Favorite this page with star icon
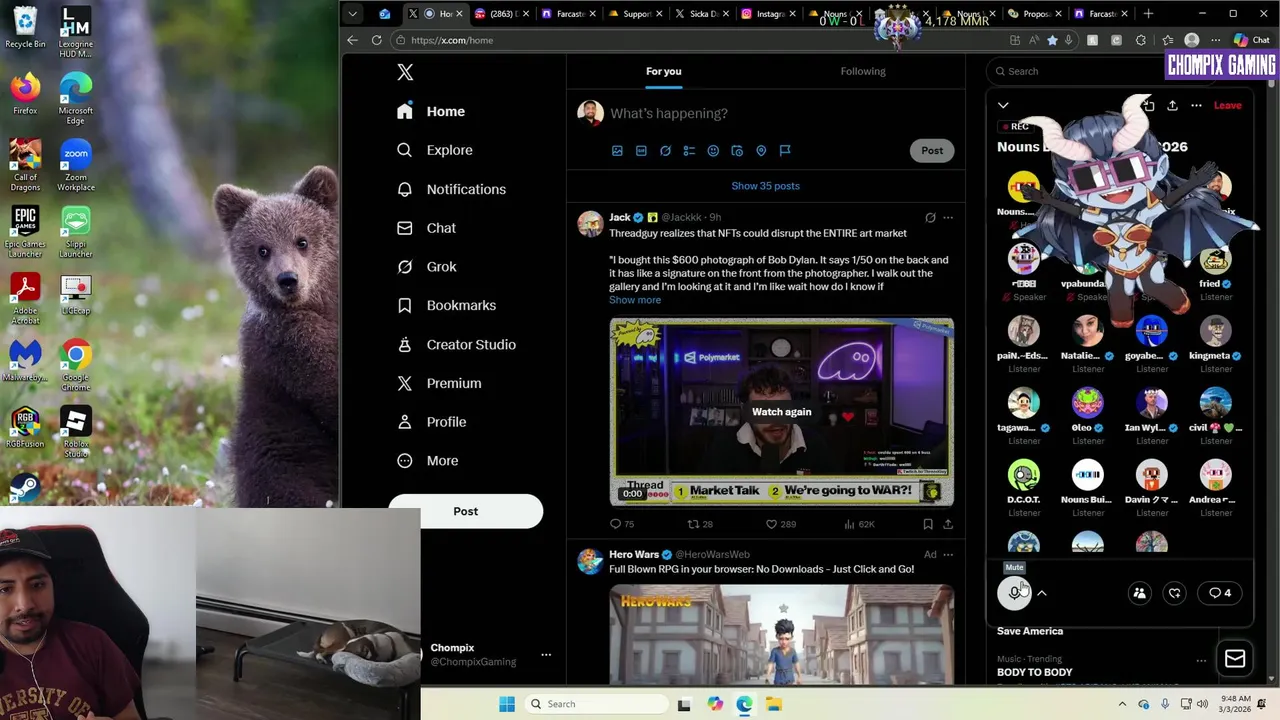This screenshot has height=720, width=1280. [1052, 40]
